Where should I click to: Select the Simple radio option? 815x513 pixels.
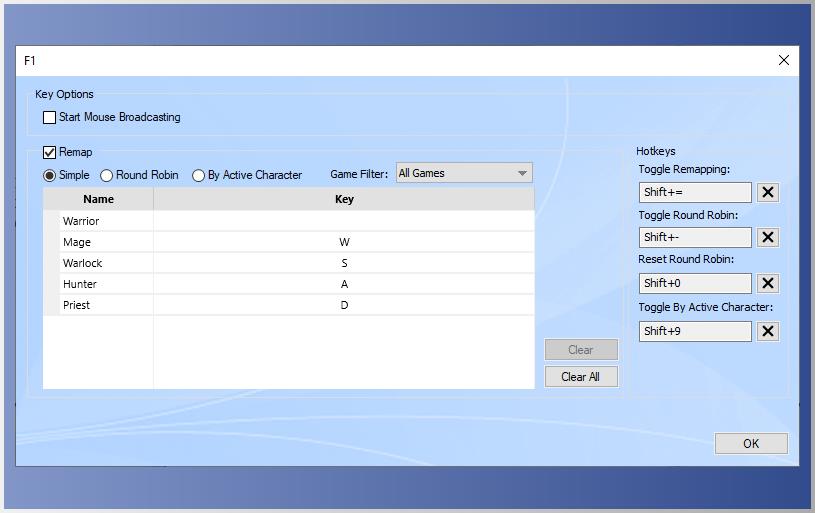(x=49, y=175)
